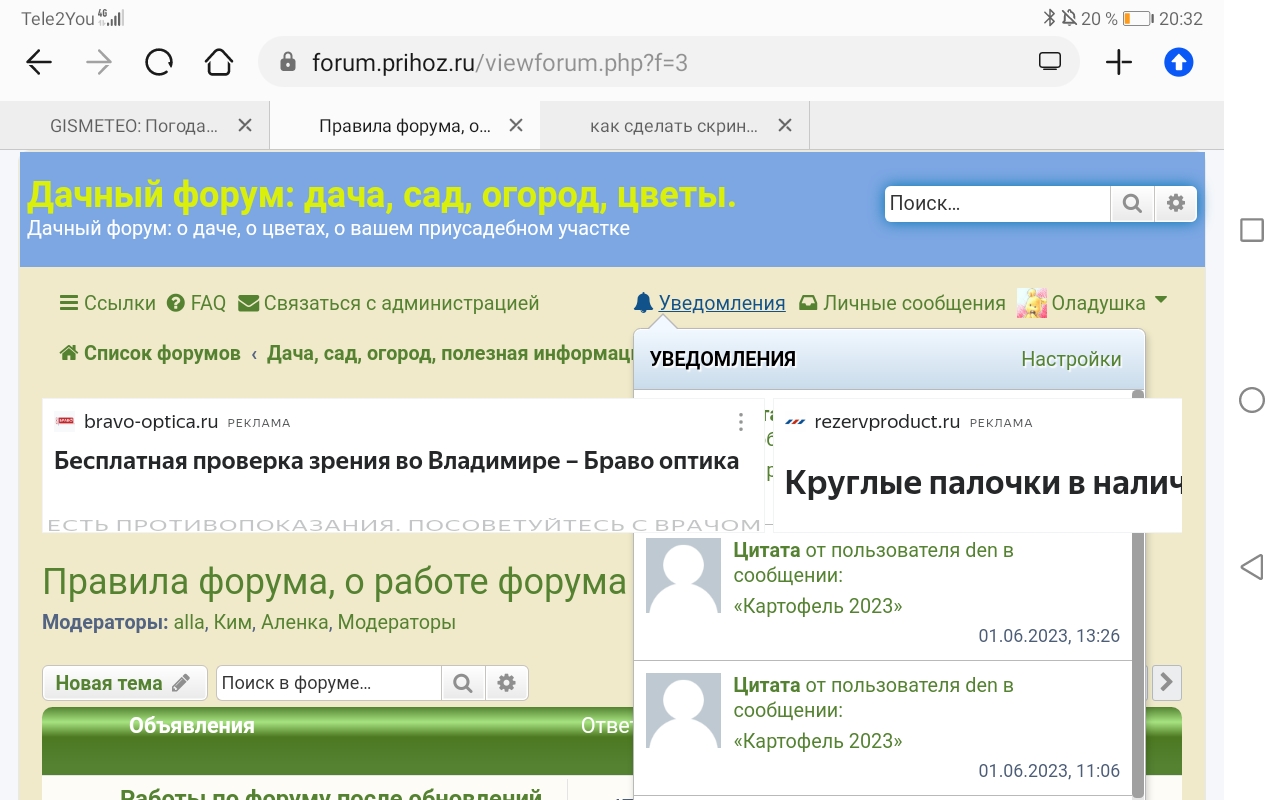The height and width of the screenshot is (800, 1280).
Task: Expand the Ссылки quick links menu
Action: (108, 303)
